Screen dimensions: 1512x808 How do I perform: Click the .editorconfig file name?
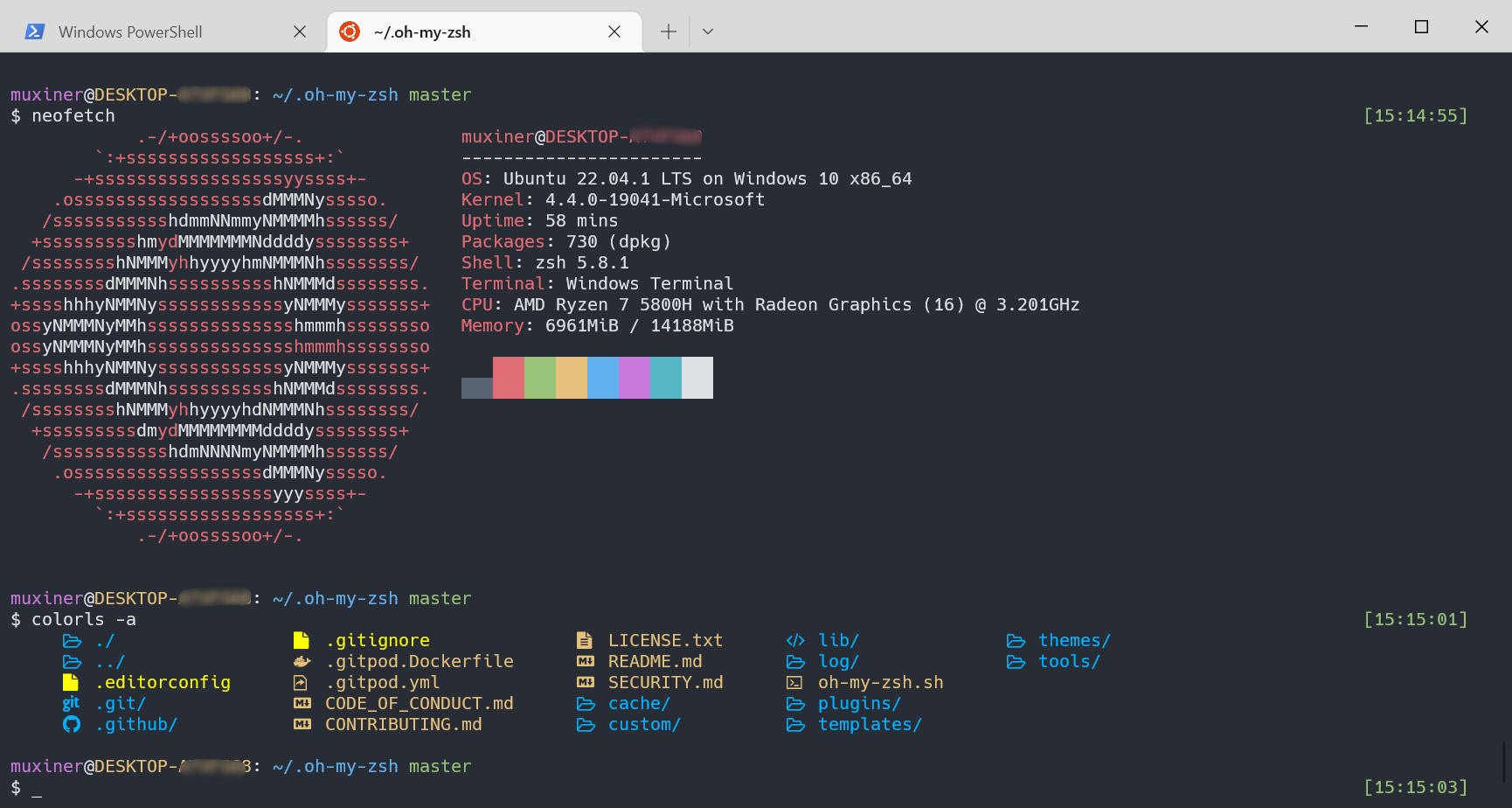(163, 682)
